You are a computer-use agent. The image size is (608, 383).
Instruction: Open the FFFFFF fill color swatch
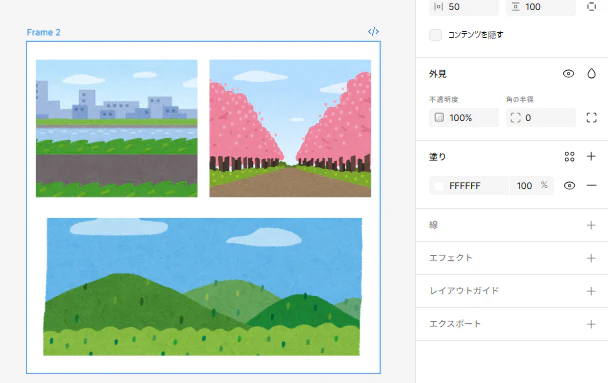439,186
